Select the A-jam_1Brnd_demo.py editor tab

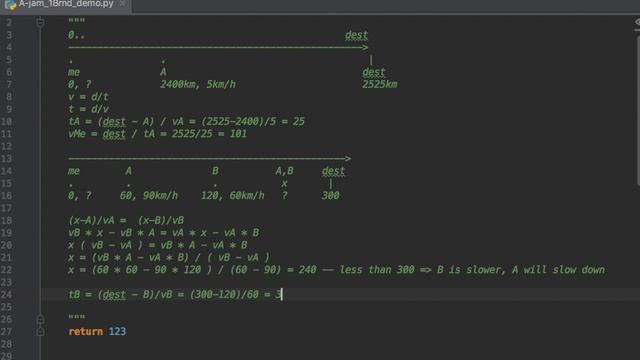click(65, 4)
